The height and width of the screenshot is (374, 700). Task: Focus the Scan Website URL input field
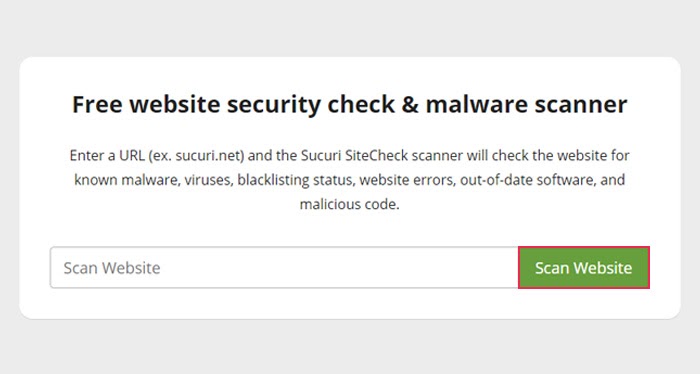pyautogui.click(x=284, y=267)
